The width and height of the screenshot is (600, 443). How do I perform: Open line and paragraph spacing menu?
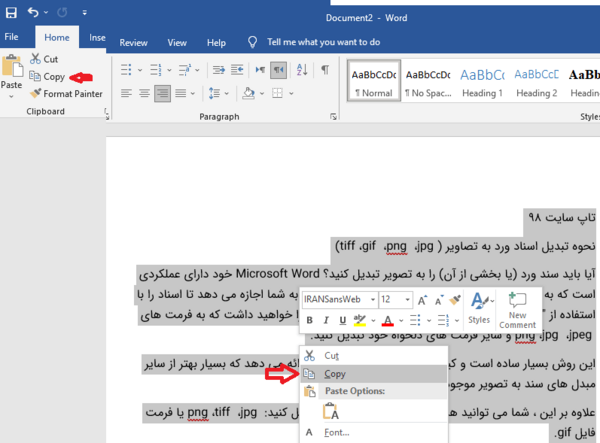(218, 93)
